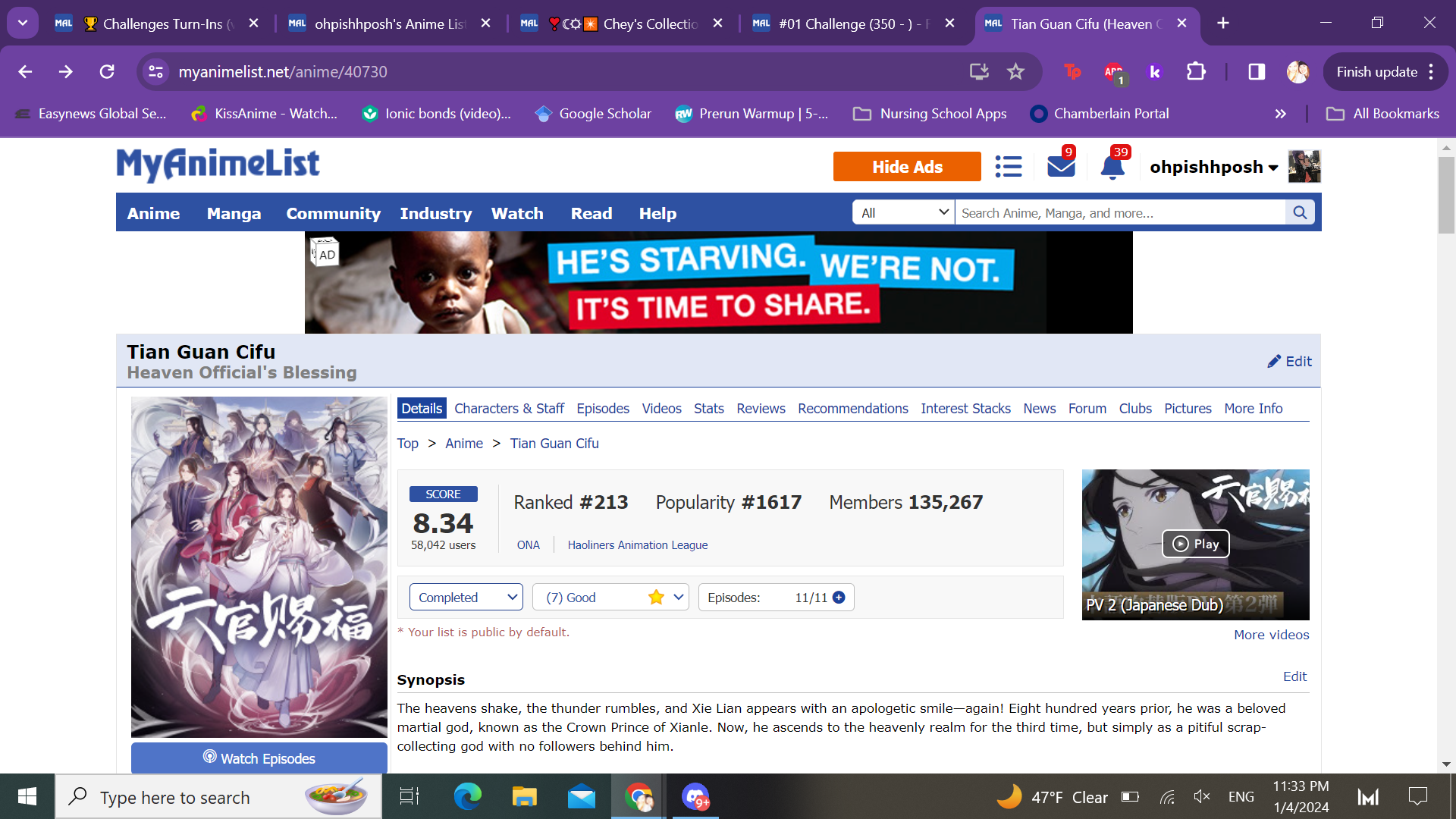Click the Finish update button
Image resolution: width=1456 pixels, height=819 pixels.
pos(1376,71)
